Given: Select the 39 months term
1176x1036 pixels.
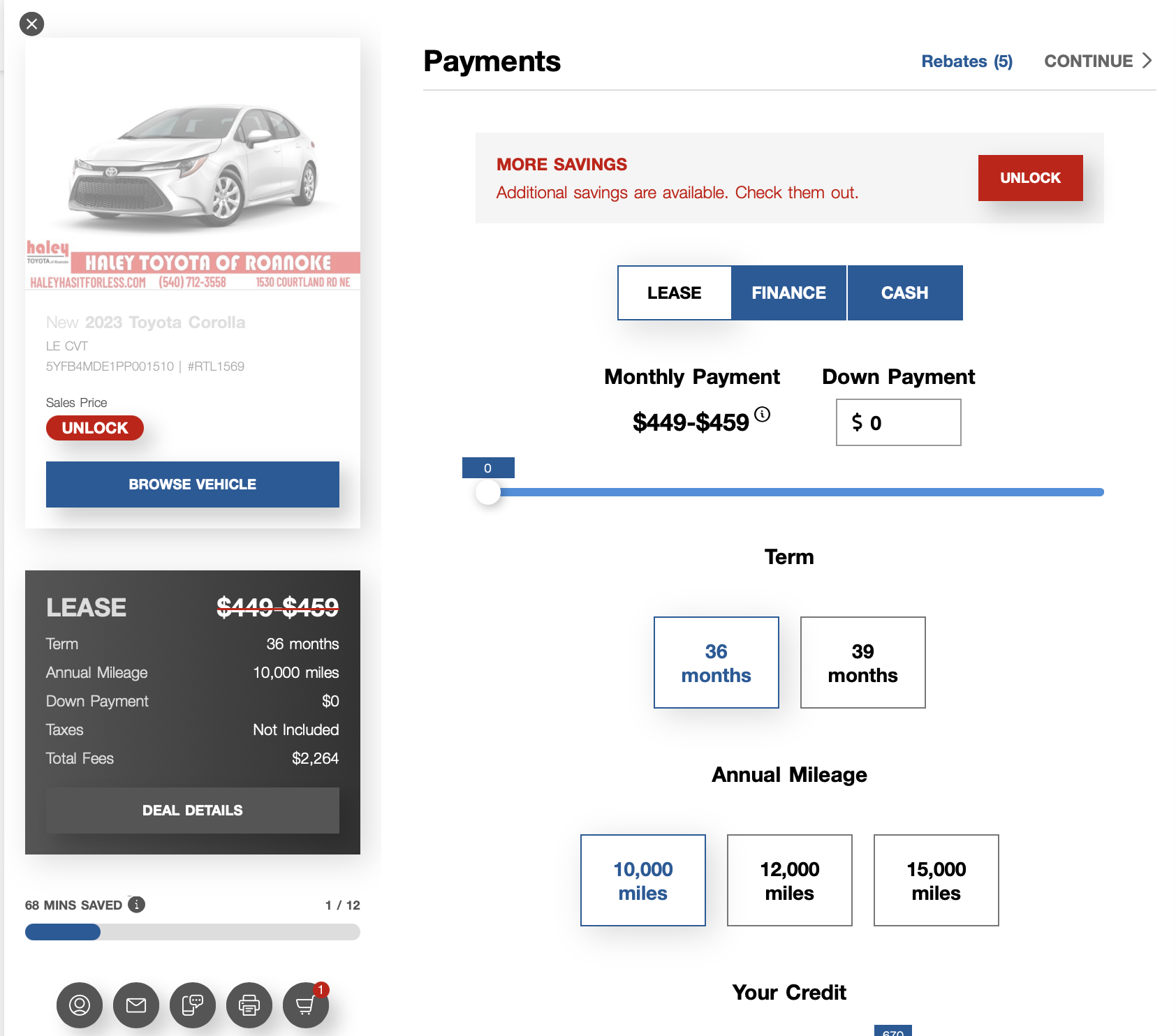Looking at the screenshot, I should tap(863, 663).
